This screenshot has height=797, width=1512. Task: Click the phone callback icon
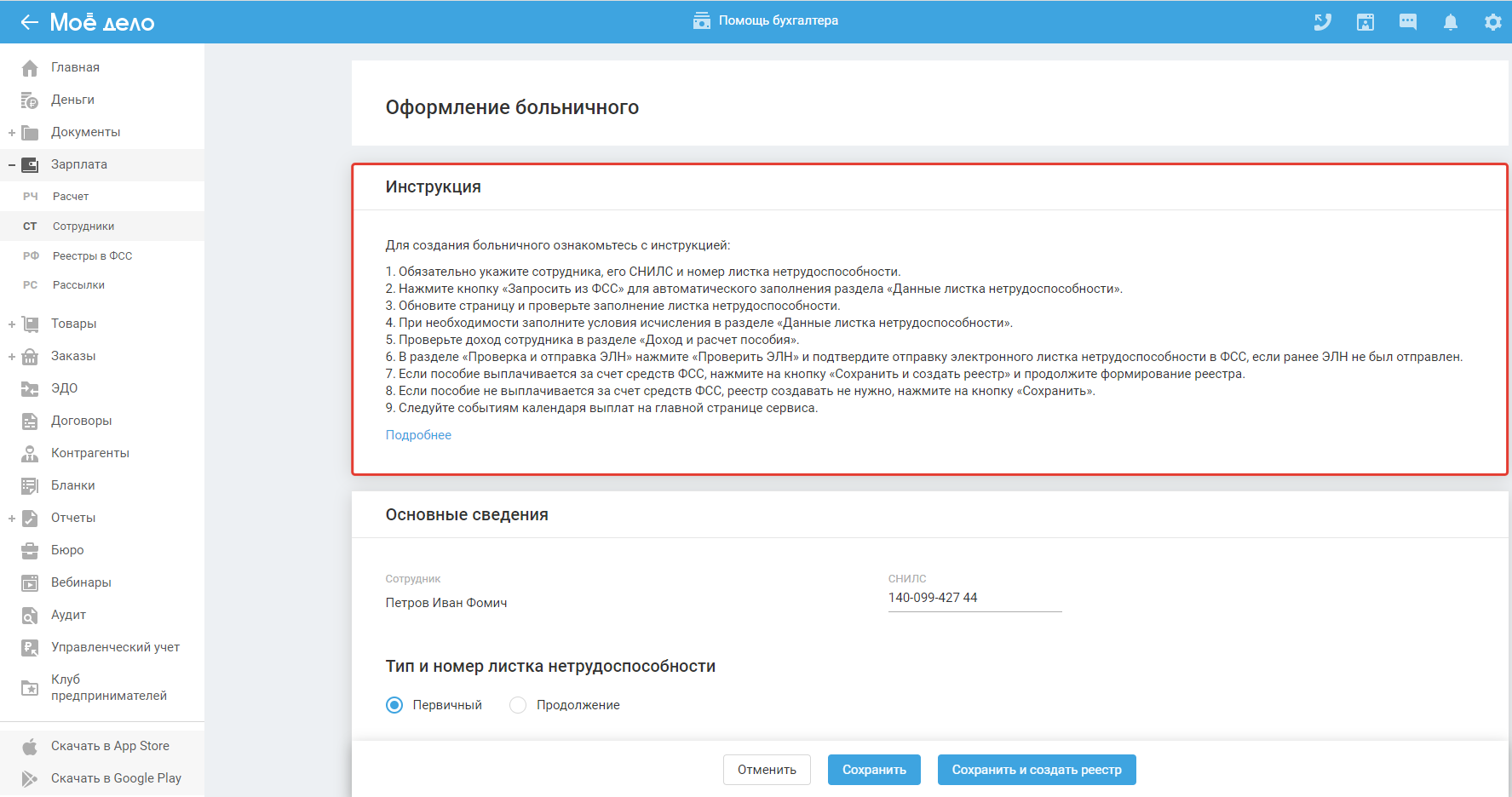click(x=1322, y=22)
